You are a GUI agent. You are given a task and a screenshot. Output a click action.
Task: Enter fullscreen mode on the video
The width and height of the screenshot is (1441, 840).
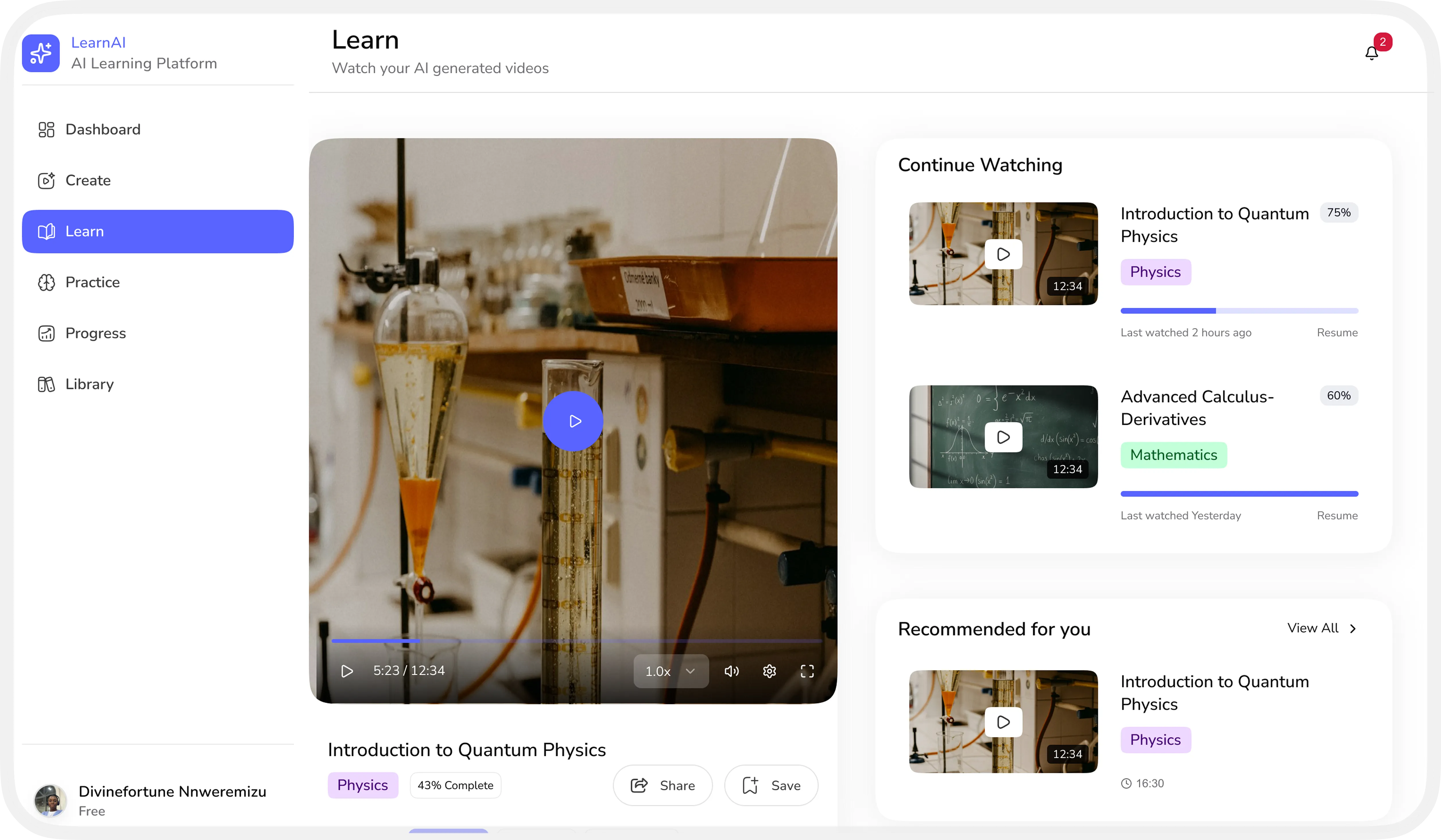pos(807,671)
